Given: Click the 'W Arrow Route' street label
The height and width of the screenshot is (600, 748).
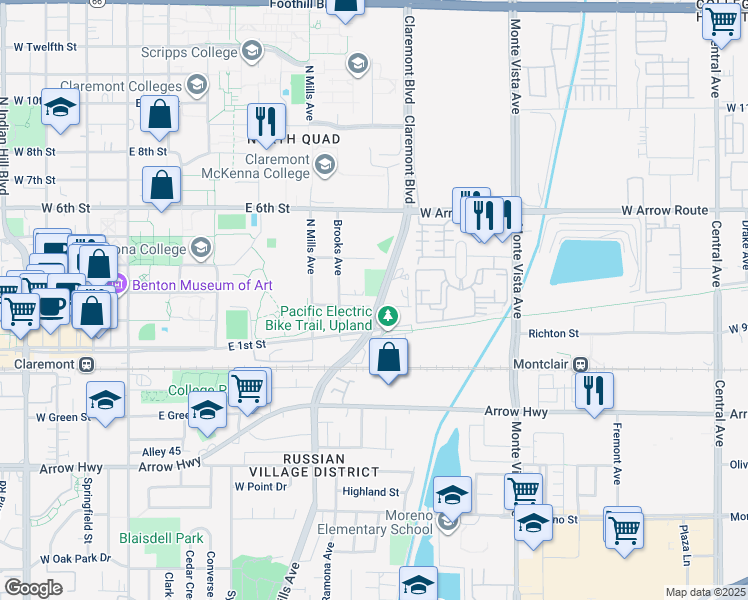Looking at the screenshot, I should click(665, 210).
